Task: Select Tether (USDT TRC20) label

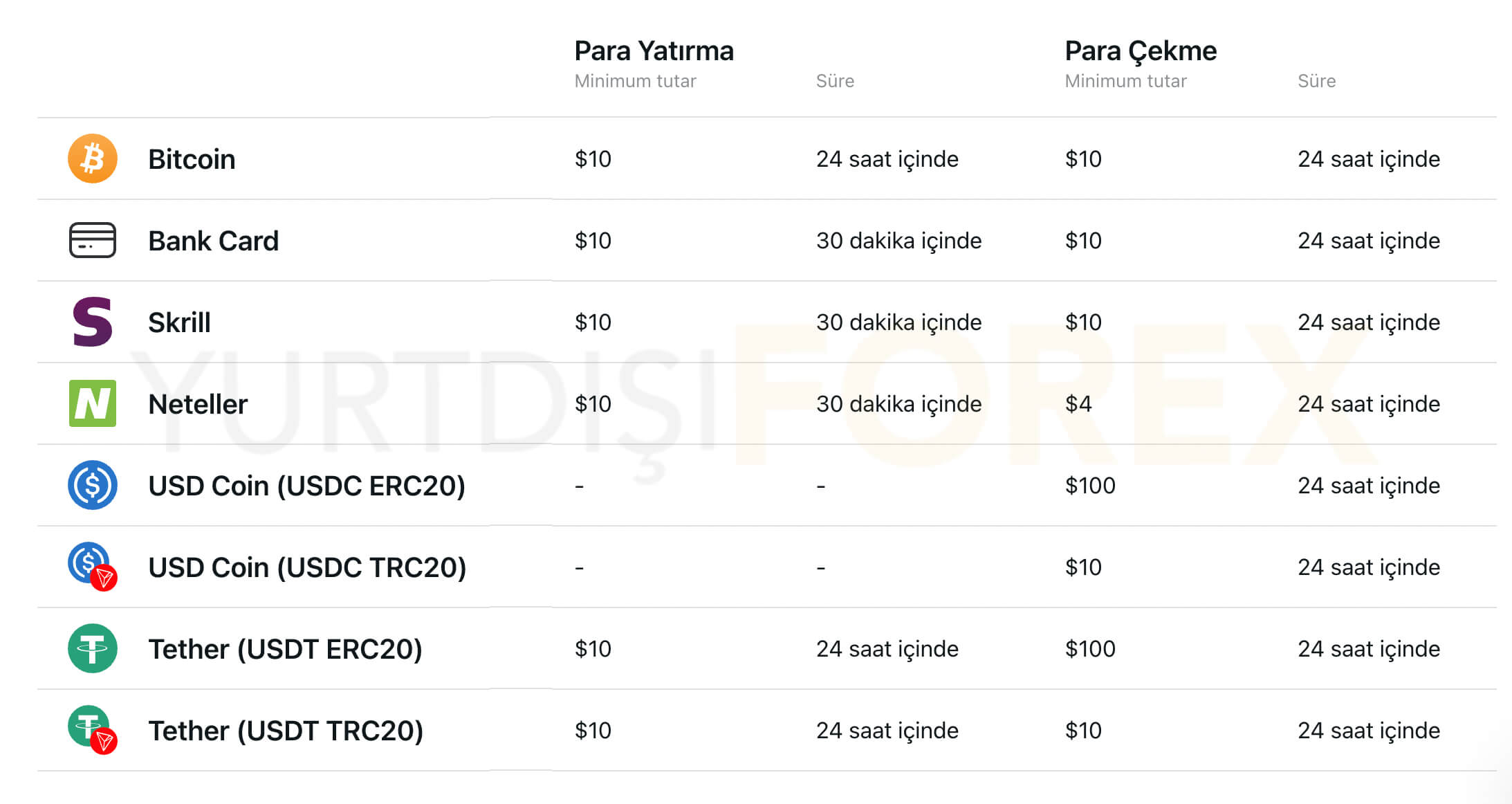Action: coord(286,731)
